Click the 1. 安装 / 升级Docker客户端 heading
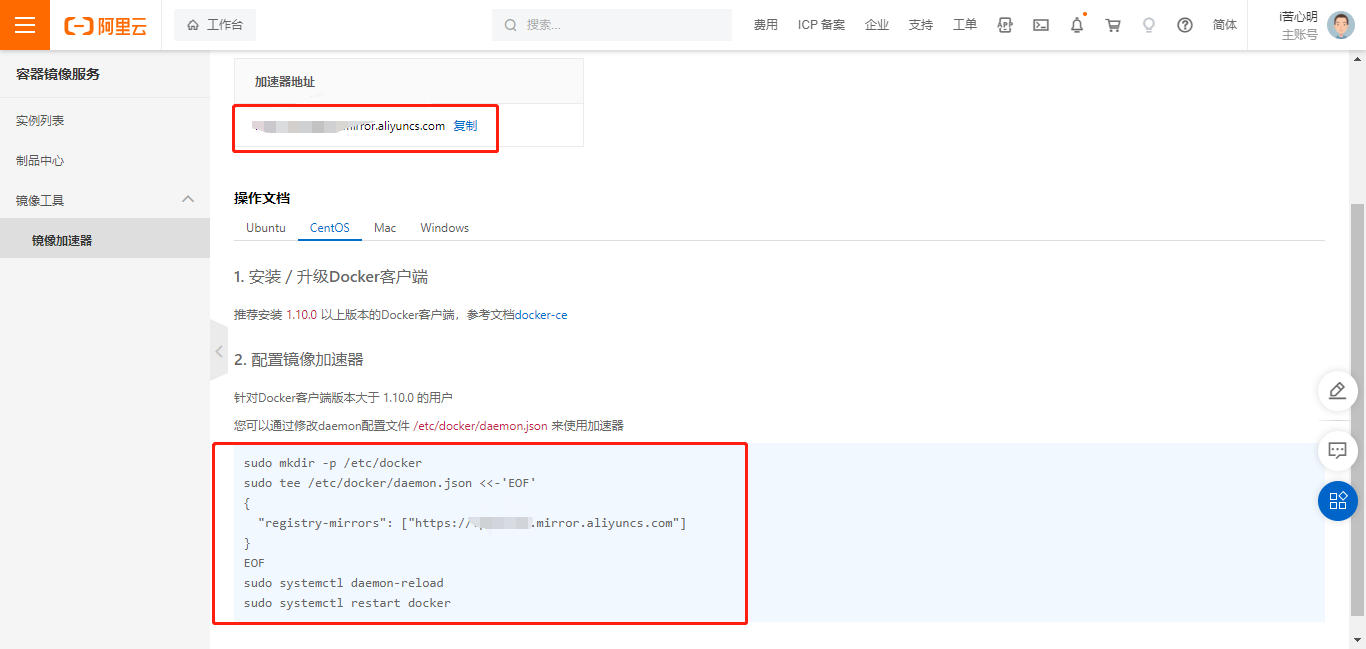1366x649 pixels. pyautogui.click(x=331, y=277)
